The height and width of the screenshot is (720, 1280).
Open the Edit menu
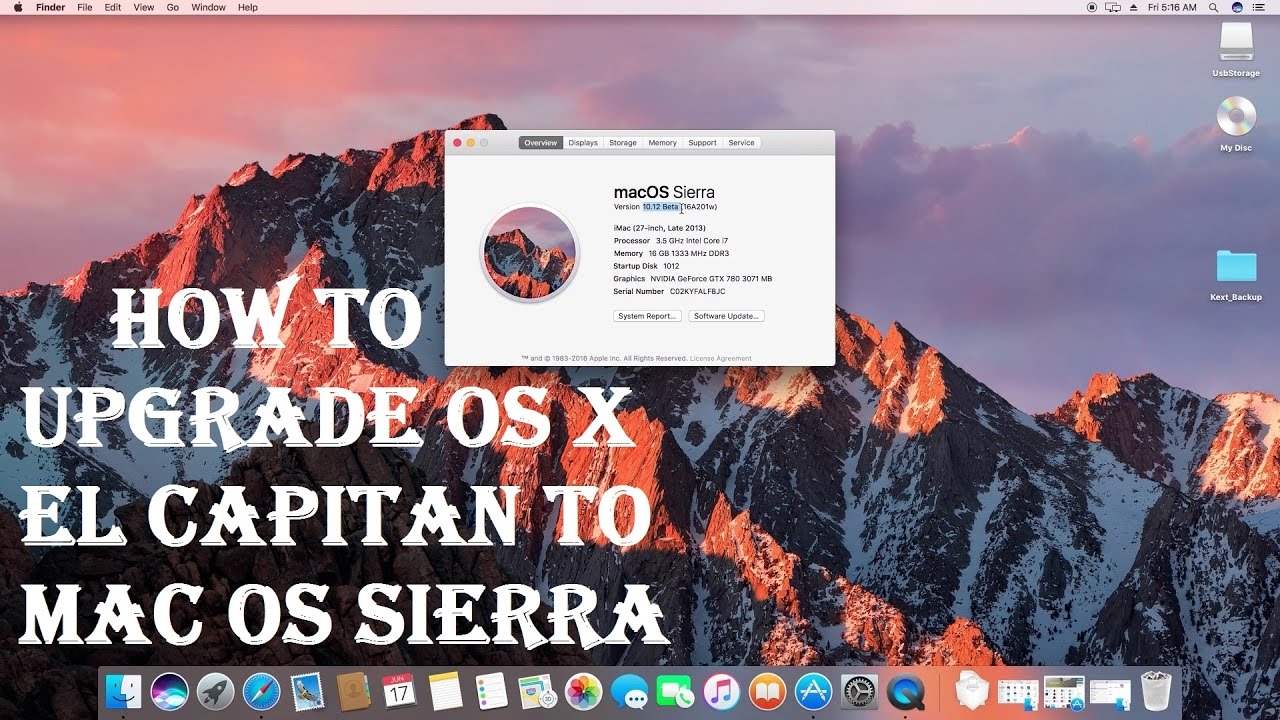(113, 7)
